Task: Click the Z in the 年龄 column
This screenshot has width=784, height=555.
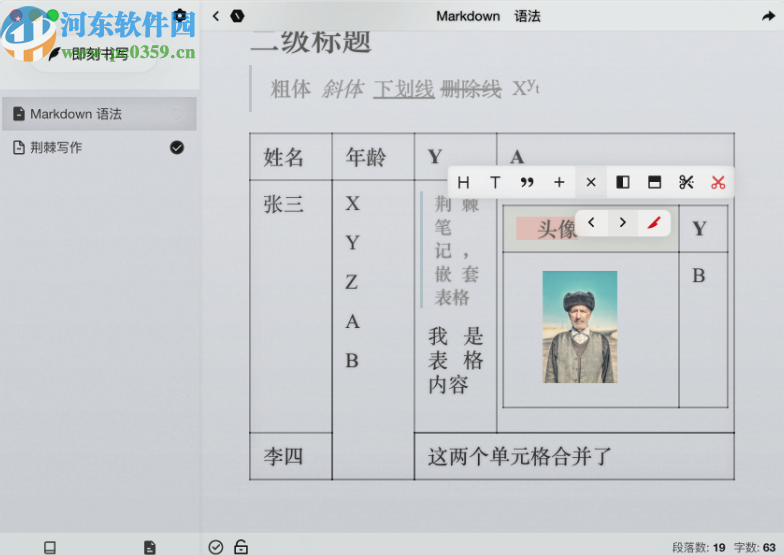Action: [352, 282]
